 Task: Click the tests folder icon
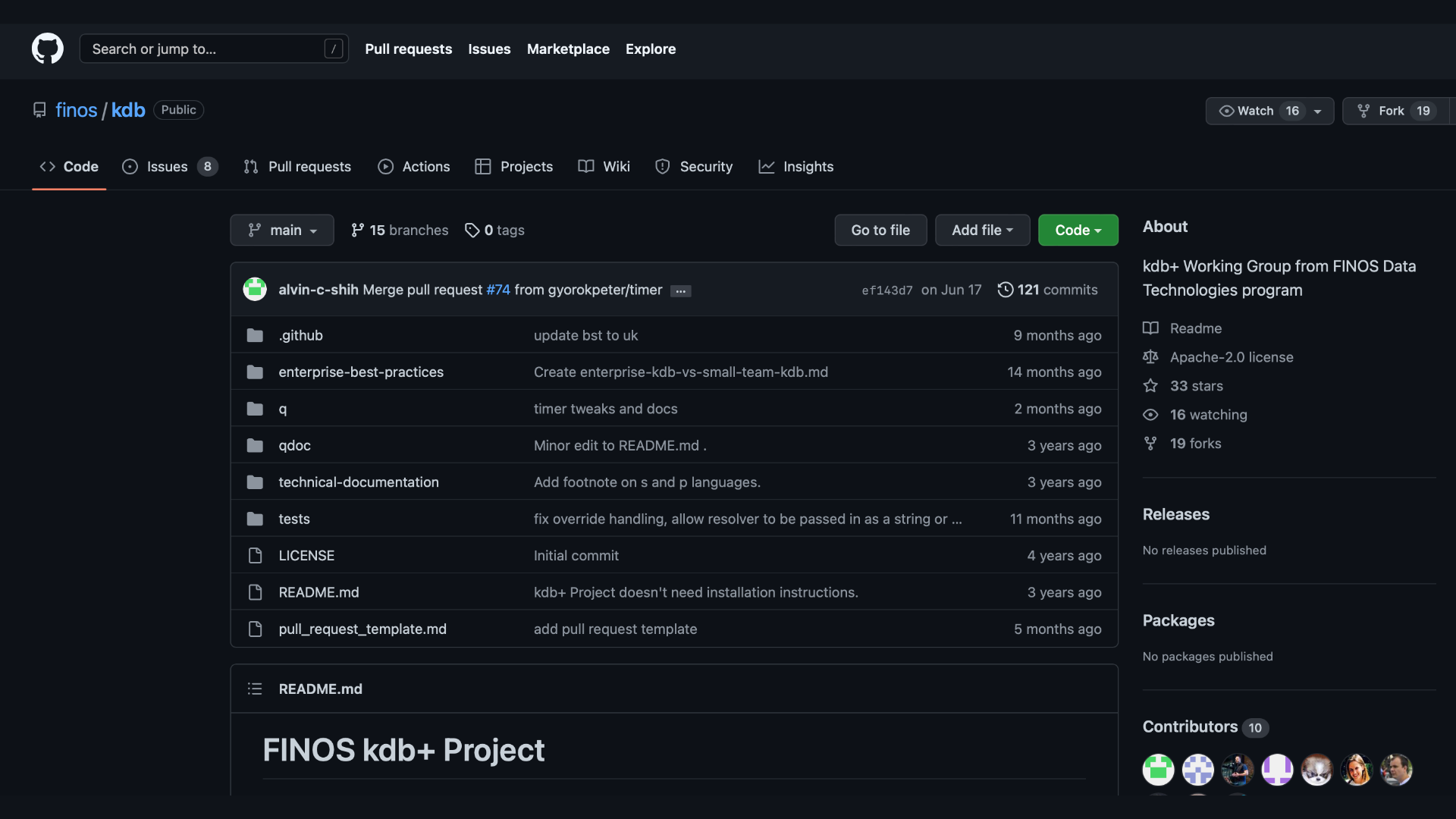coord(255,519)
